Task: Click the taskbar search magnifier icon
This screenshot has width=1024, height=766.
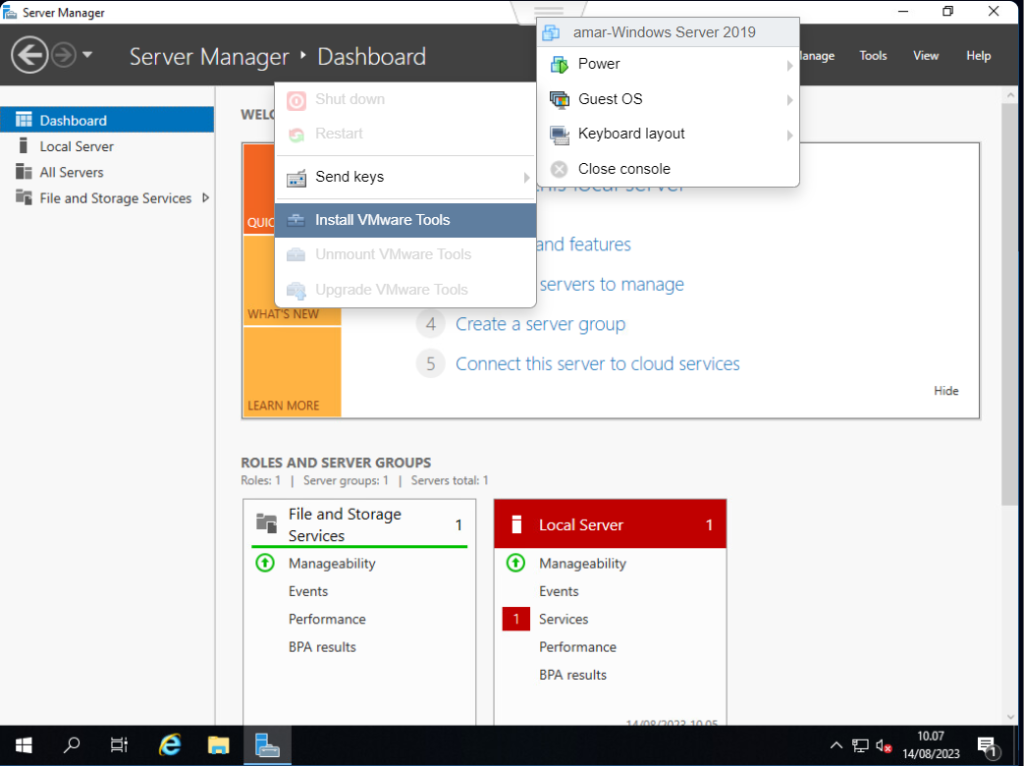Action: point(72,745)
